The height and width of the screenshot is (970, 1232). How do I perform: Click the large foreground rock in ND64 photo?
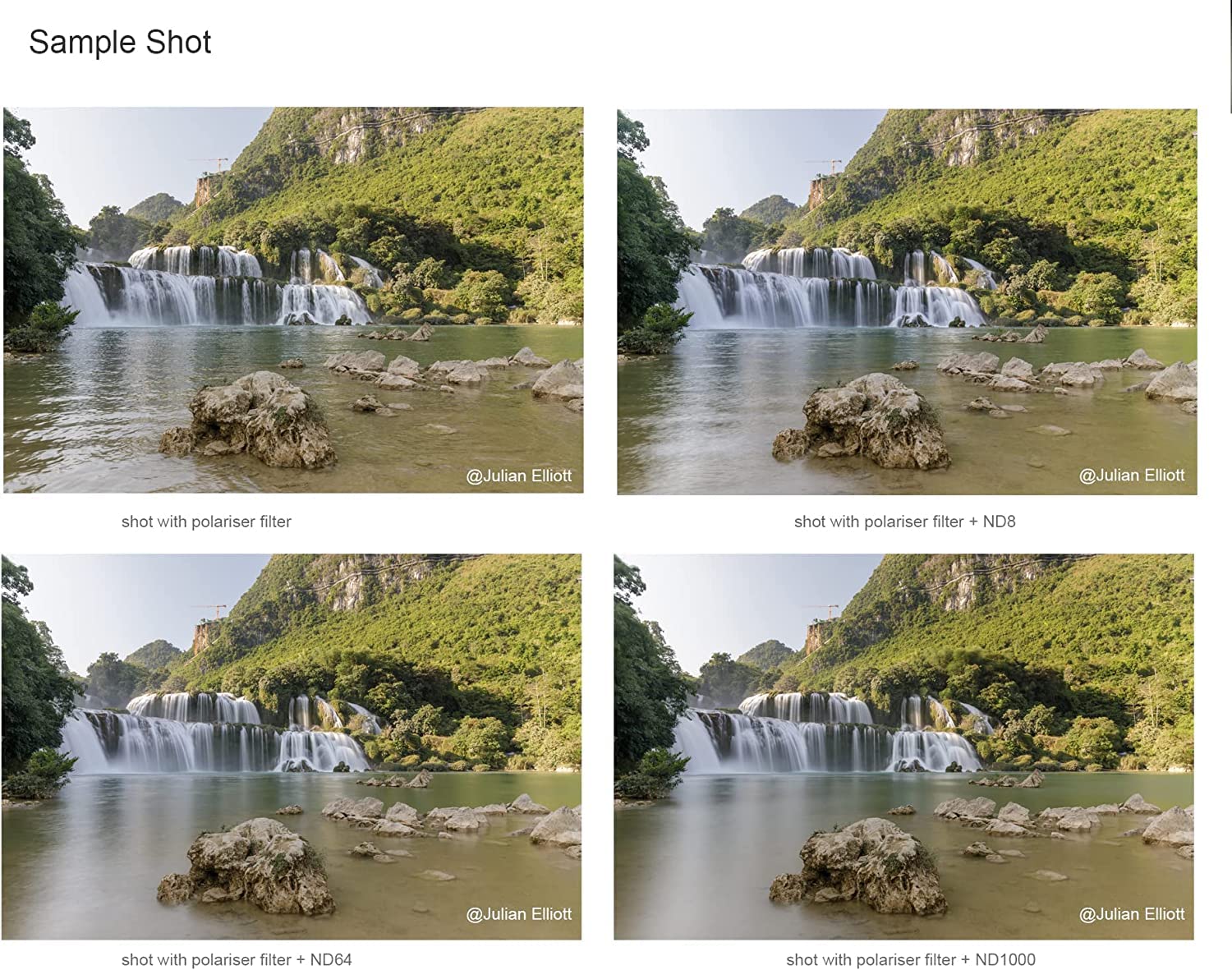pos(247,867)
